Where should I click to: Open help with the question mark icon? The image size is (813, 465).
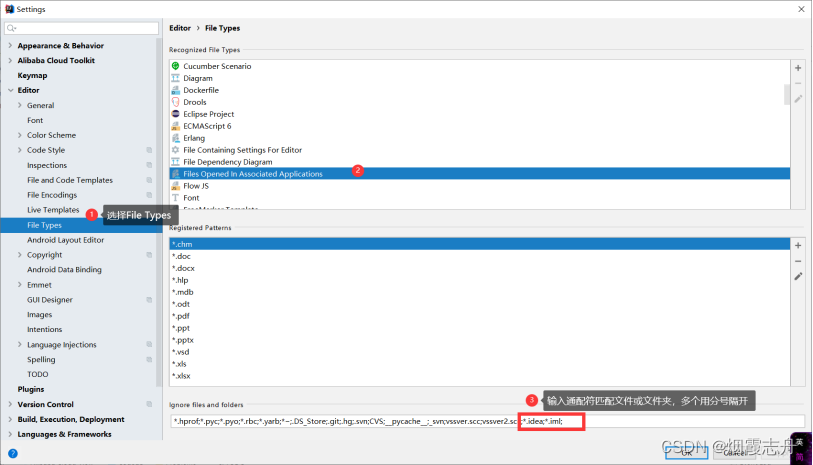click(x=13, y=454)
